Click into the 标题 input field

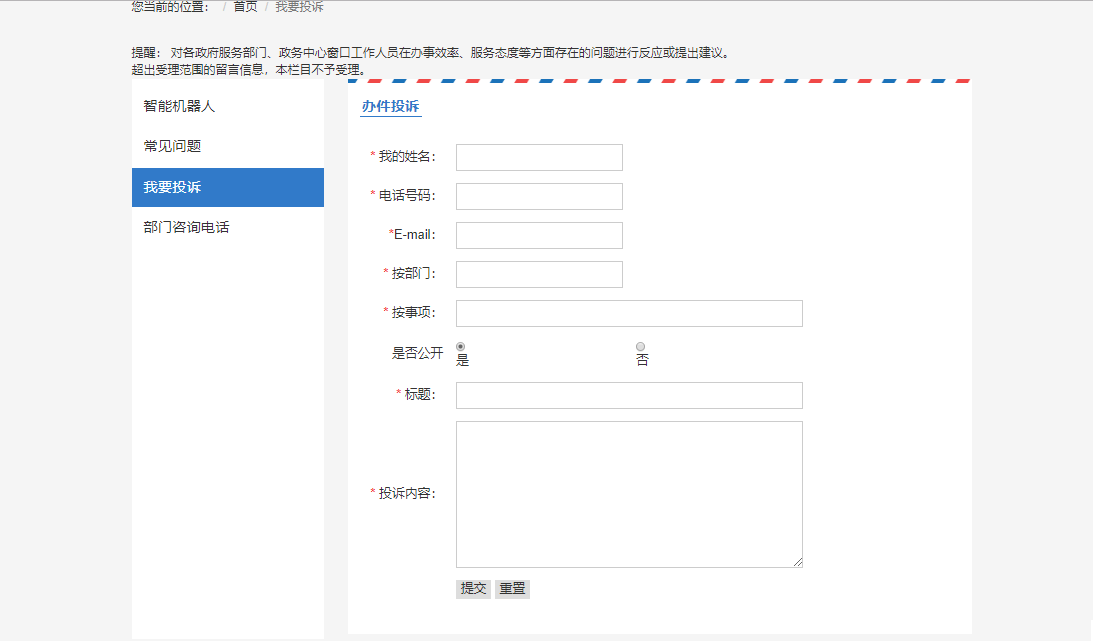[x=629, y=395]
